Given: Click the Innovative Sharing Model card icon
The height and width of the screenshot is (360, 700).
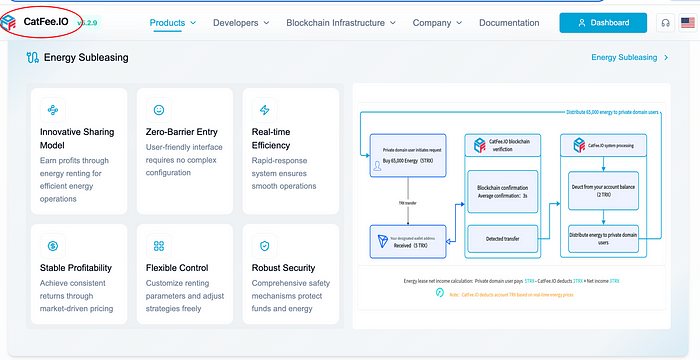Looking at the screenshot, I should [53, 110].
